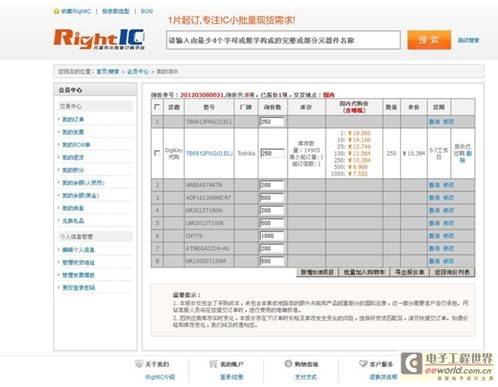Click the 返回询价列表 button

tap(452, 272)
